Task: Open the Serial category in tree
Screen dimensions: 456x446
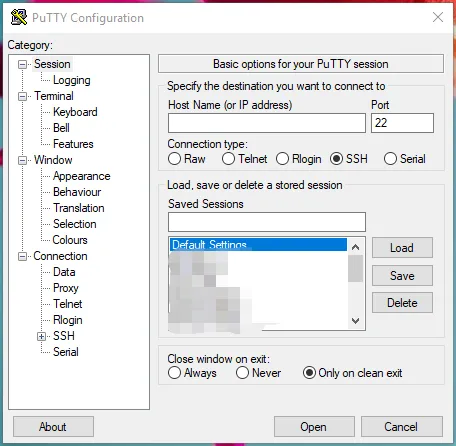Action: 66,352
